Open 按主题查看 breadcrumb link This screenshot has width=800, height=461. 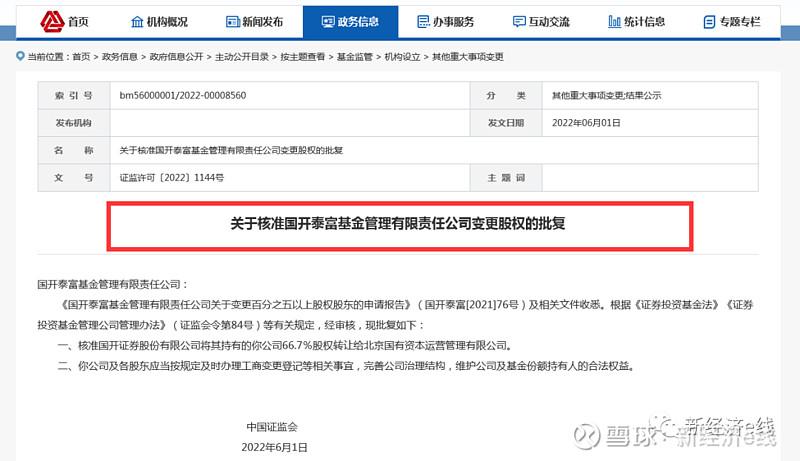click(x=303, y=57)
